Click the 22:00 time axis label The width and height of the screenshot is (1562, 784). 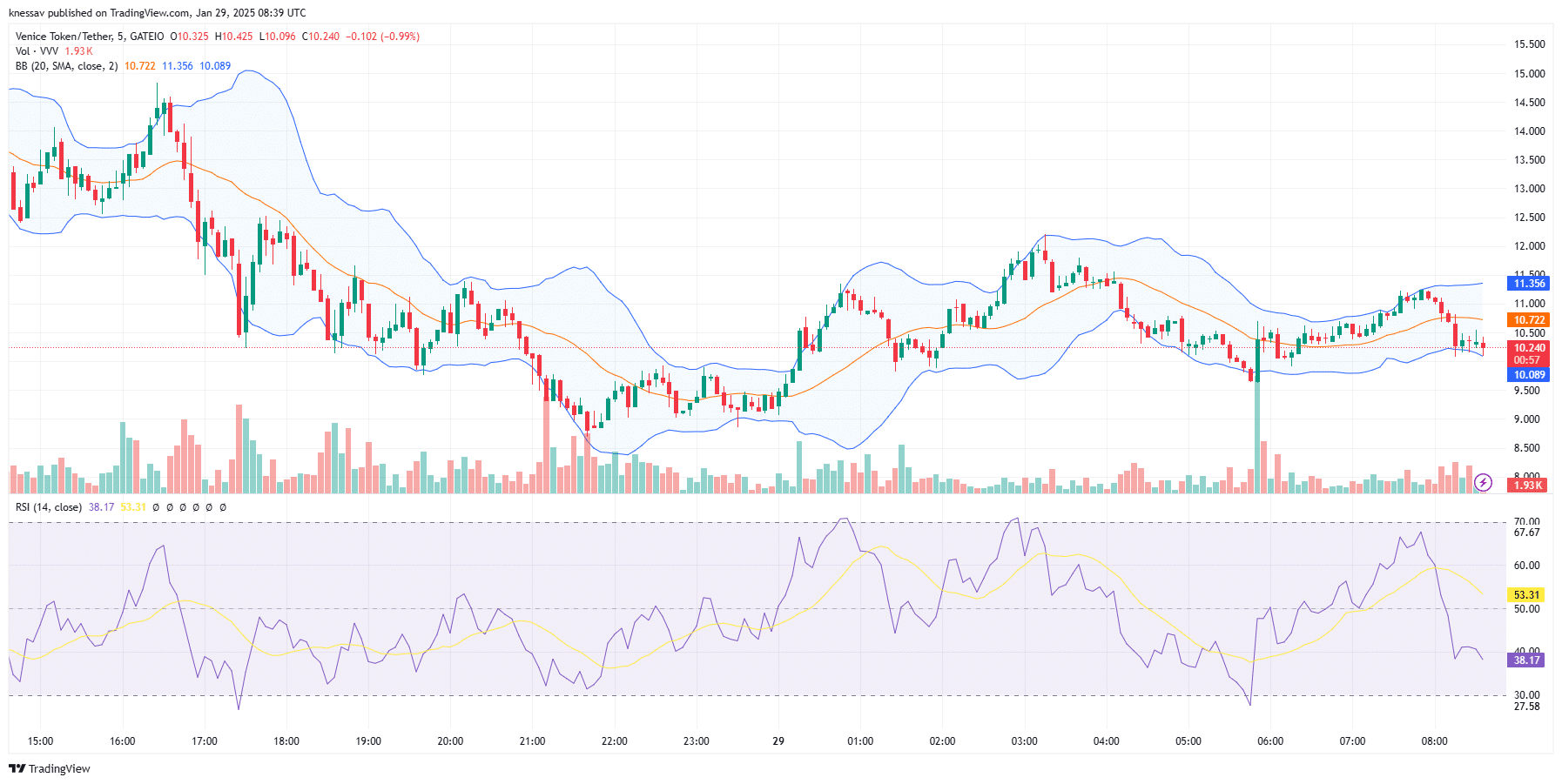[x=614, y=741]
